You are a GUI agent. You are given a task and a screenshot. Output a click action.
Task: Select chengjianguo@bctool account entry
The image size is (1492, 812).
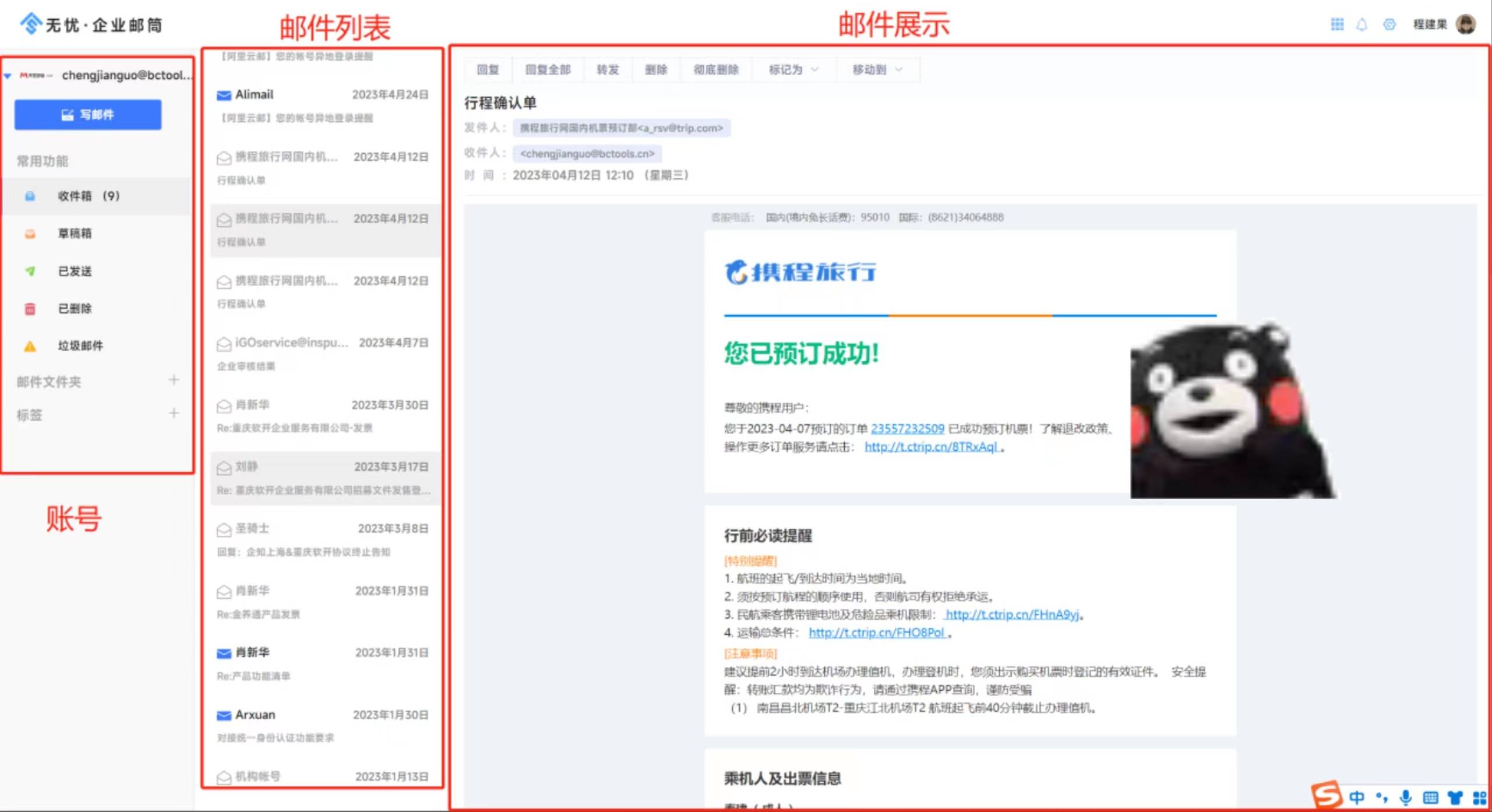click(126, 76)
